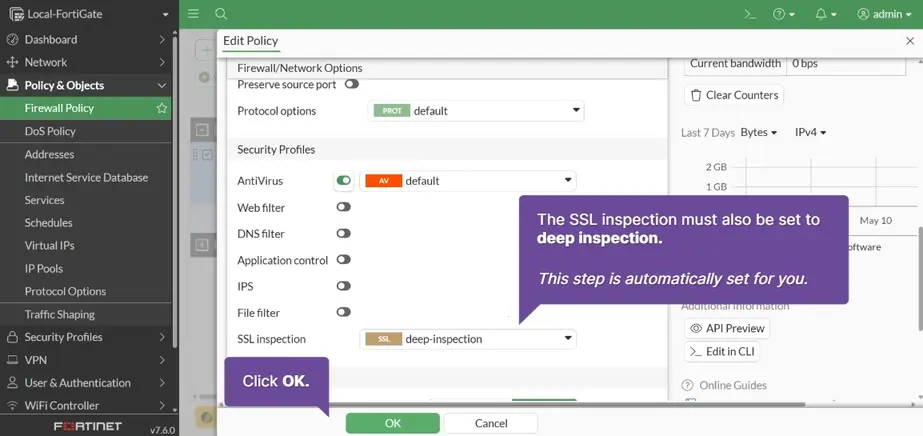The image size is (923, 436).
Task: Collapse the Policy & Objects chevron
Action: (162, 85)
